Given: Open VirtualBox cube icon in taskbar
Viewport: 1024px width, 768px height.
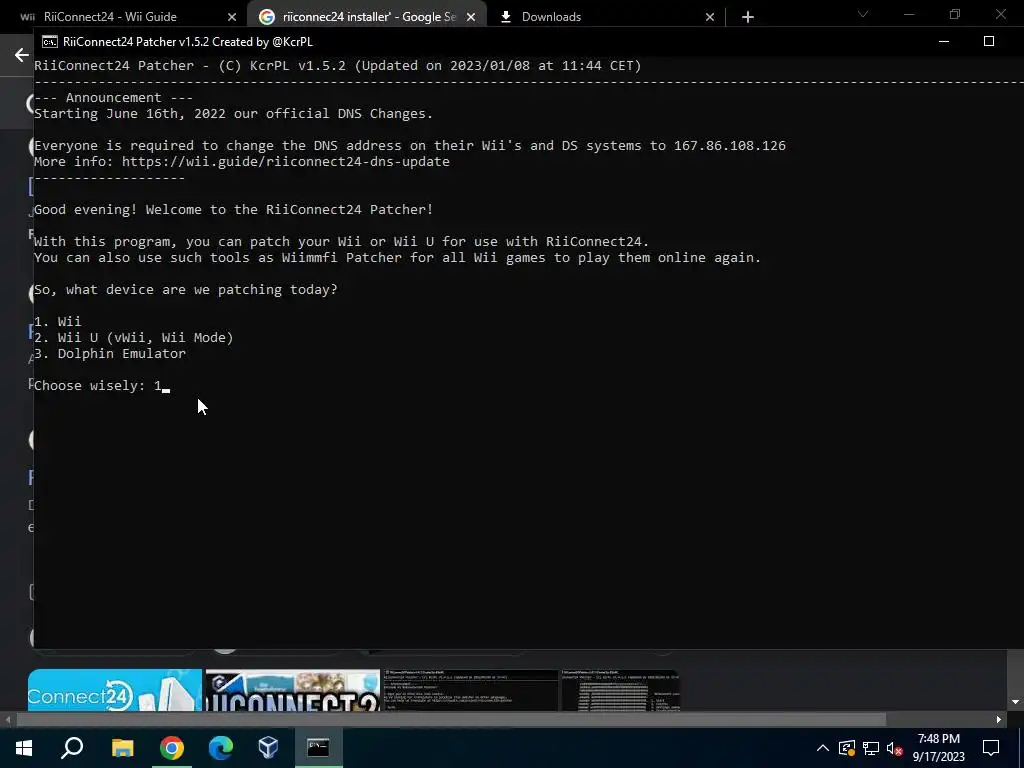Looking at the screenshot, I should pyautogui.click(x=269, y=748).
